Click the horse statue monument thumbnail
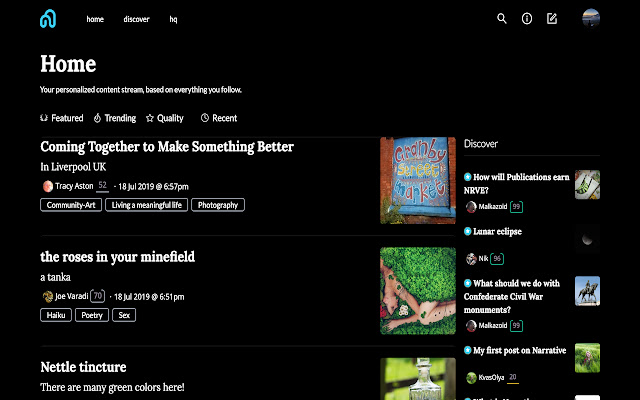 587,291
